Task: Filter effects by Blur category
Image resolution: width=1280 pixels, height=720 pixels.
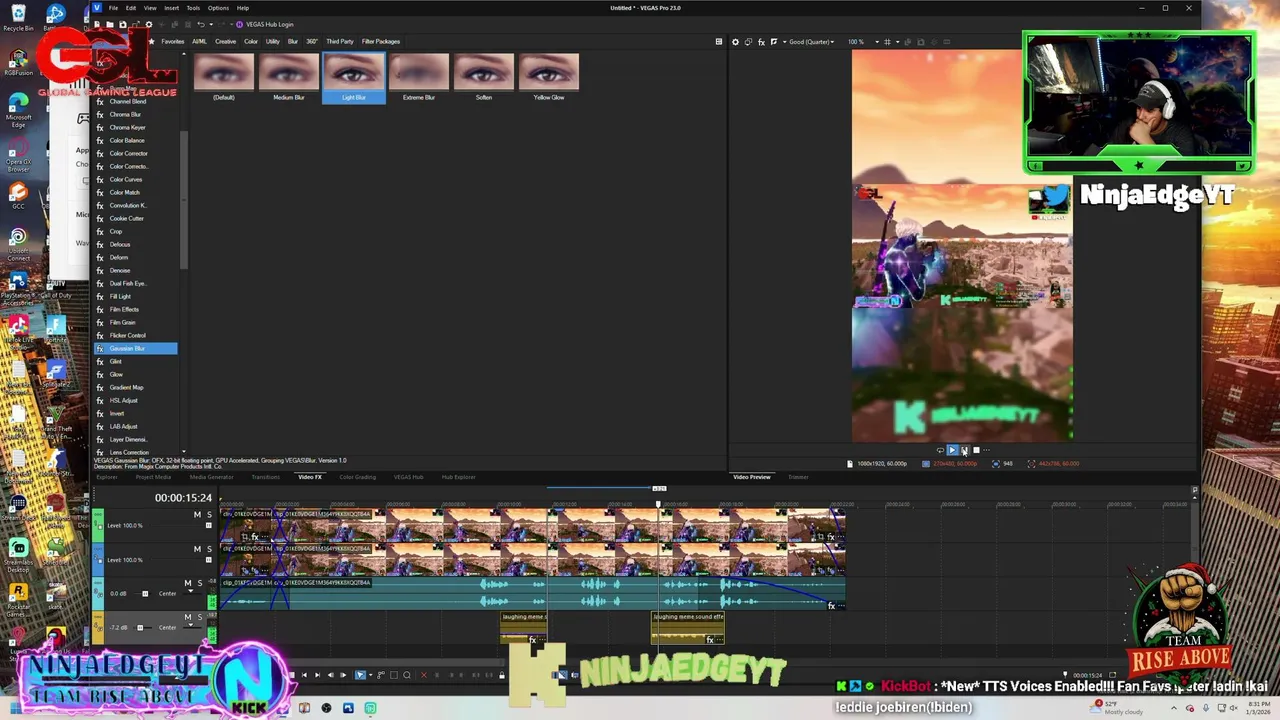Action: point(293,41)
